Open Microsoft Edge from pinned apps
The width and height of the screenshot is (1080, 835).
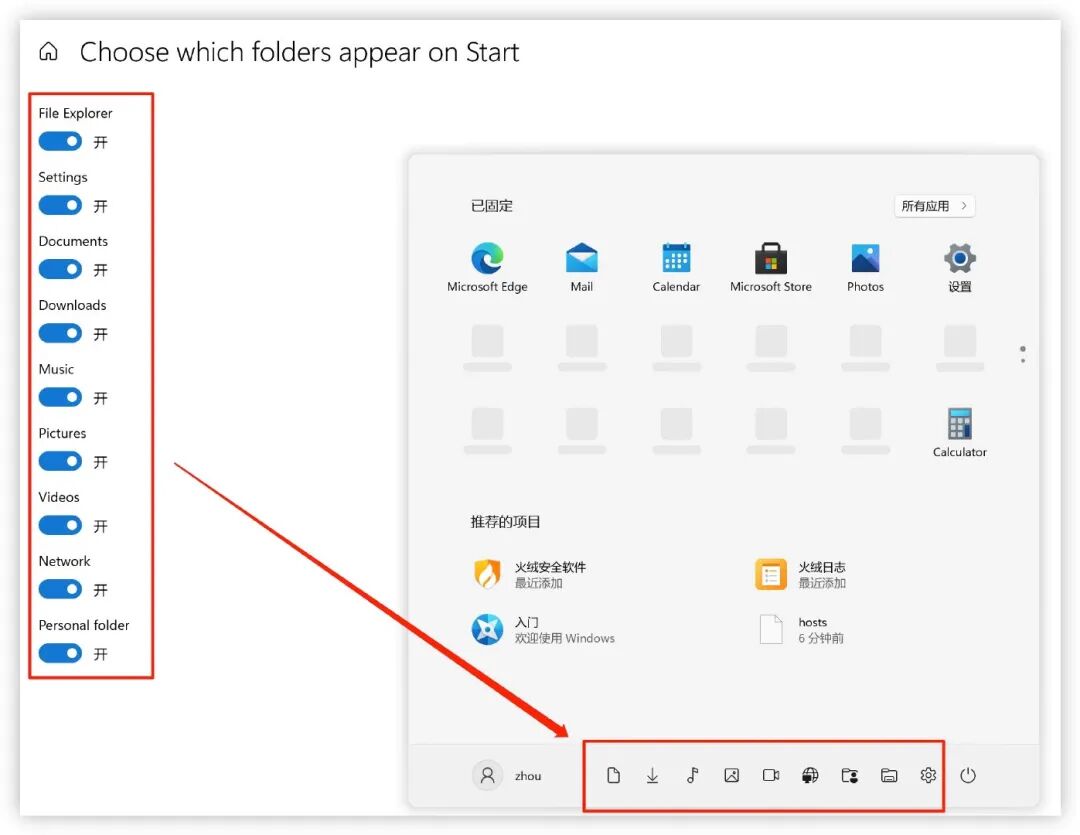click(x=487, y=267)
